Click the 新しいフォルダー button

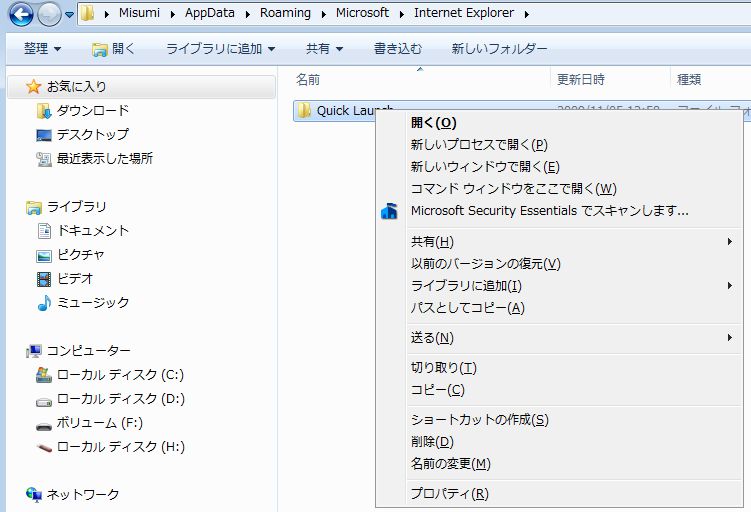pos(499,48)
